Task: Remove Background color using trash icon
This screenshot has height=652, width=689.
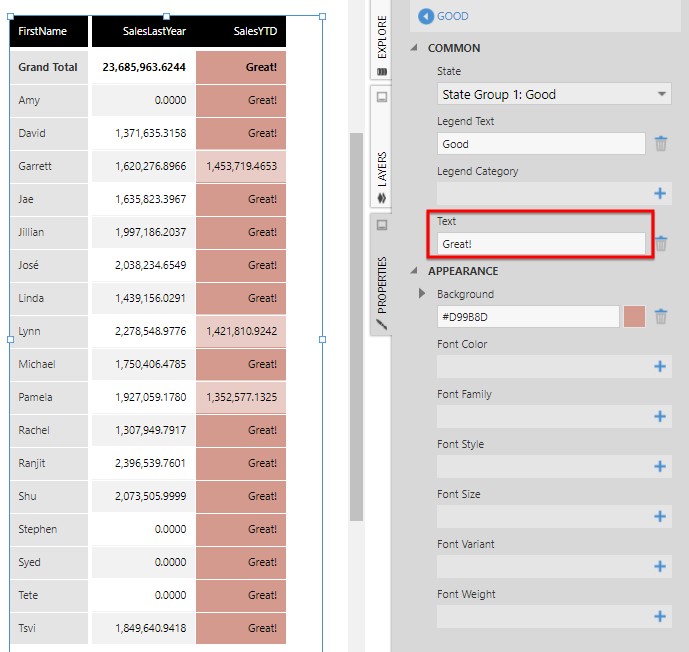Action: click(660, 317)
